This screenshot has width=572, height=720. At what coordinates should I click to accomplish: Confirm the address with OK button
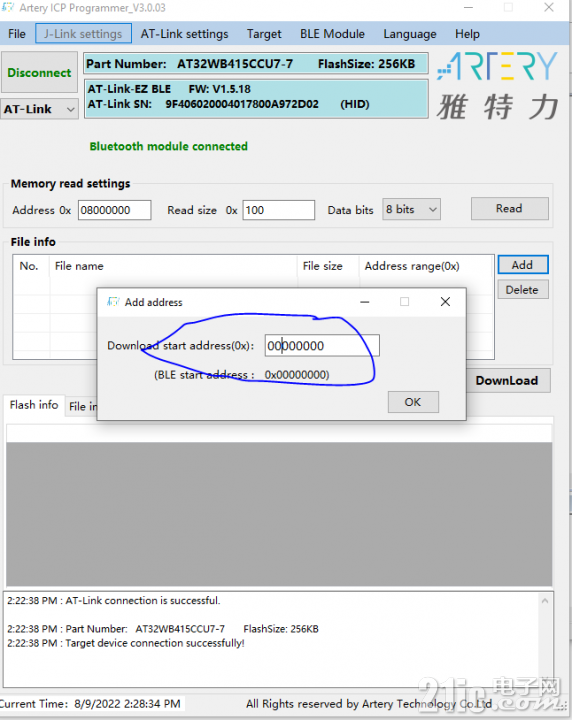click(413, 402)
